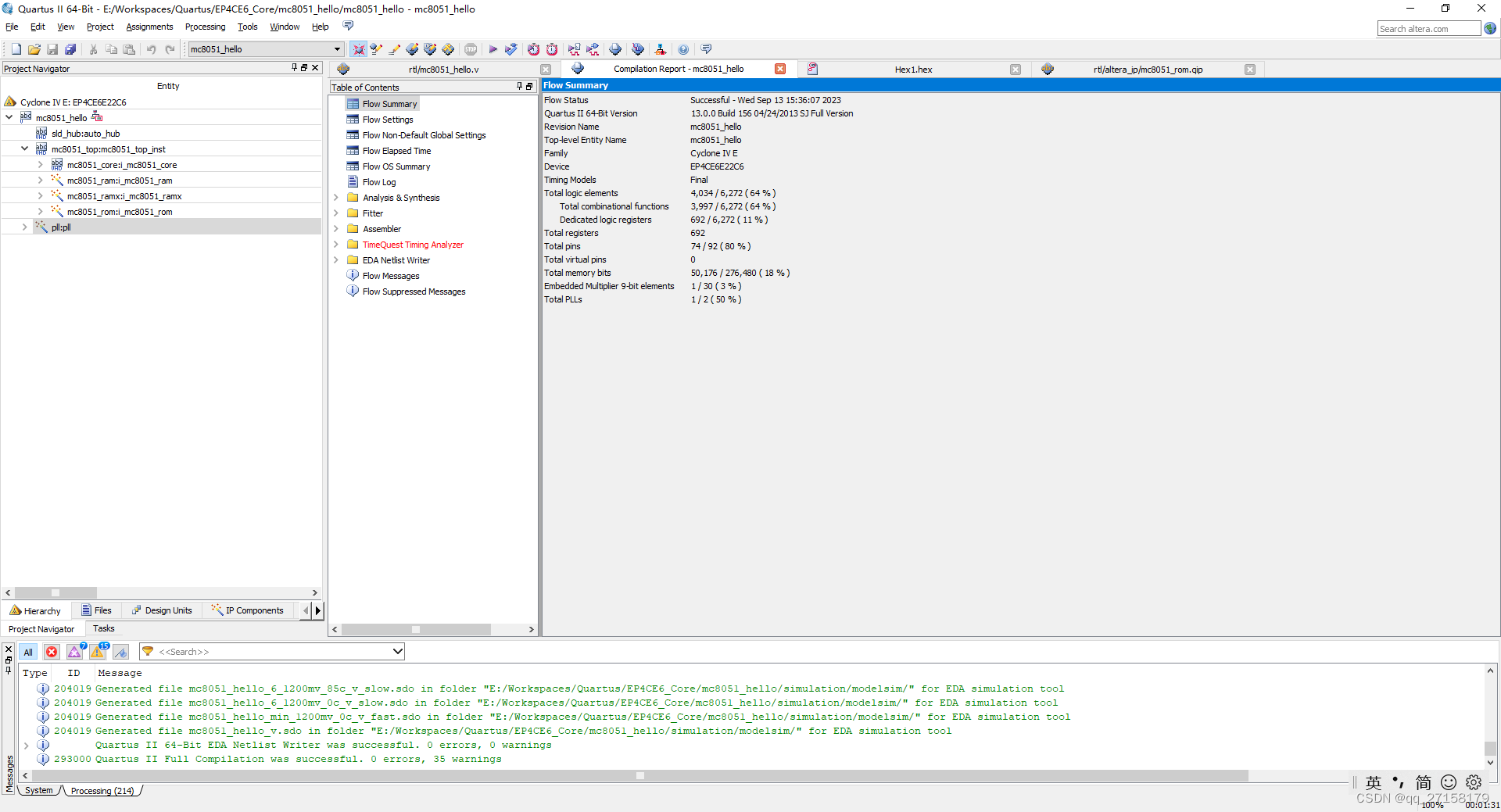Switch to the Tasks tab
This screenshot has width=1501, height=812.
104,628
